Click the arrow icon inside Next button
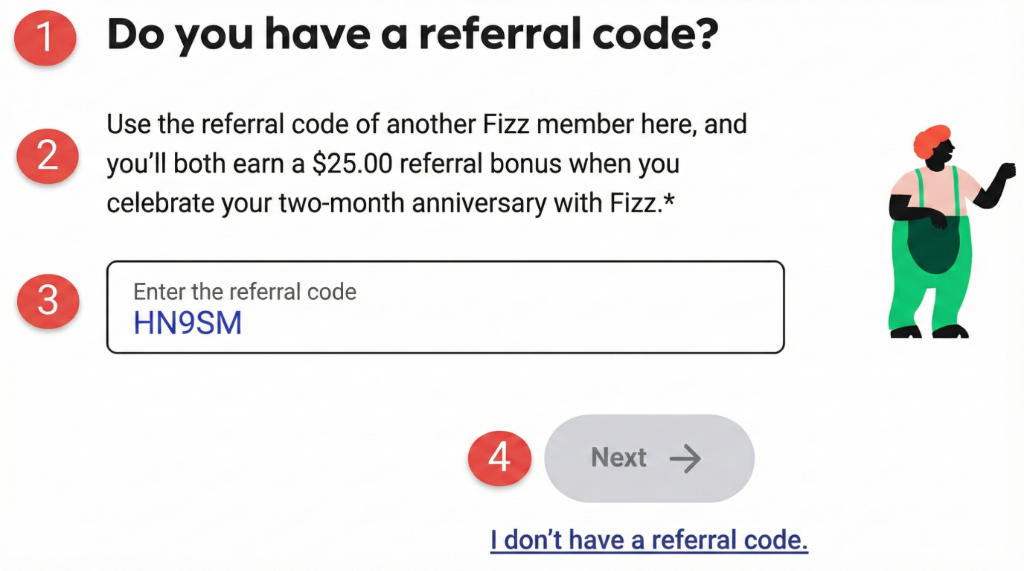 click(686, 458)
